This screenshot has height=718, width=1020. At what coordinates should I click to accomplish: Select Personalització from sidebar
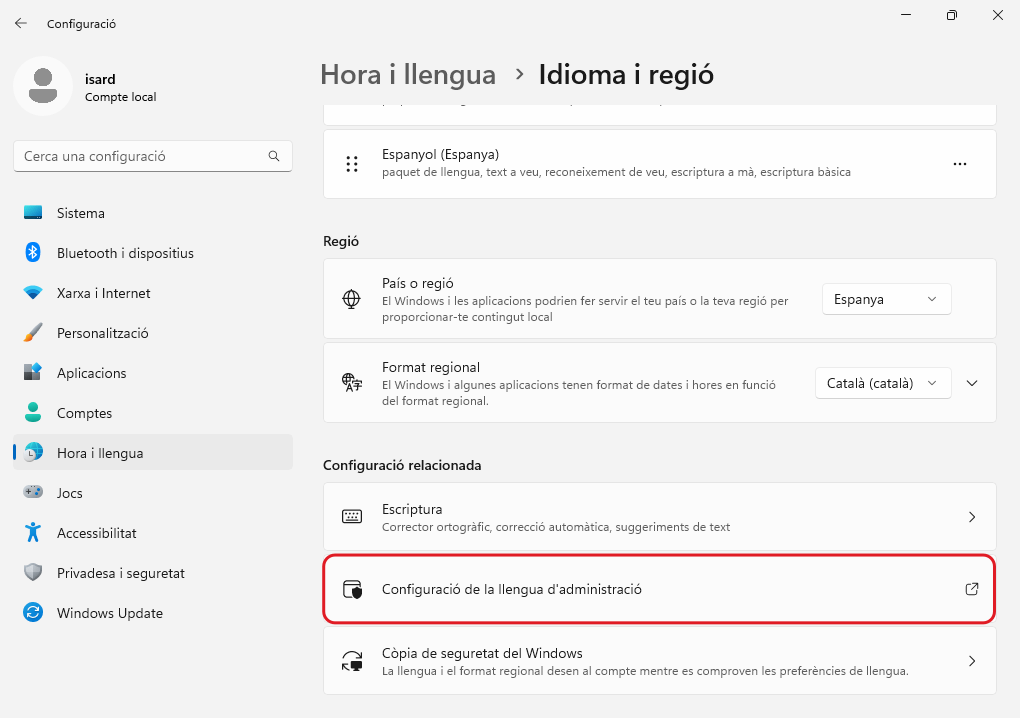coord(102,333)
